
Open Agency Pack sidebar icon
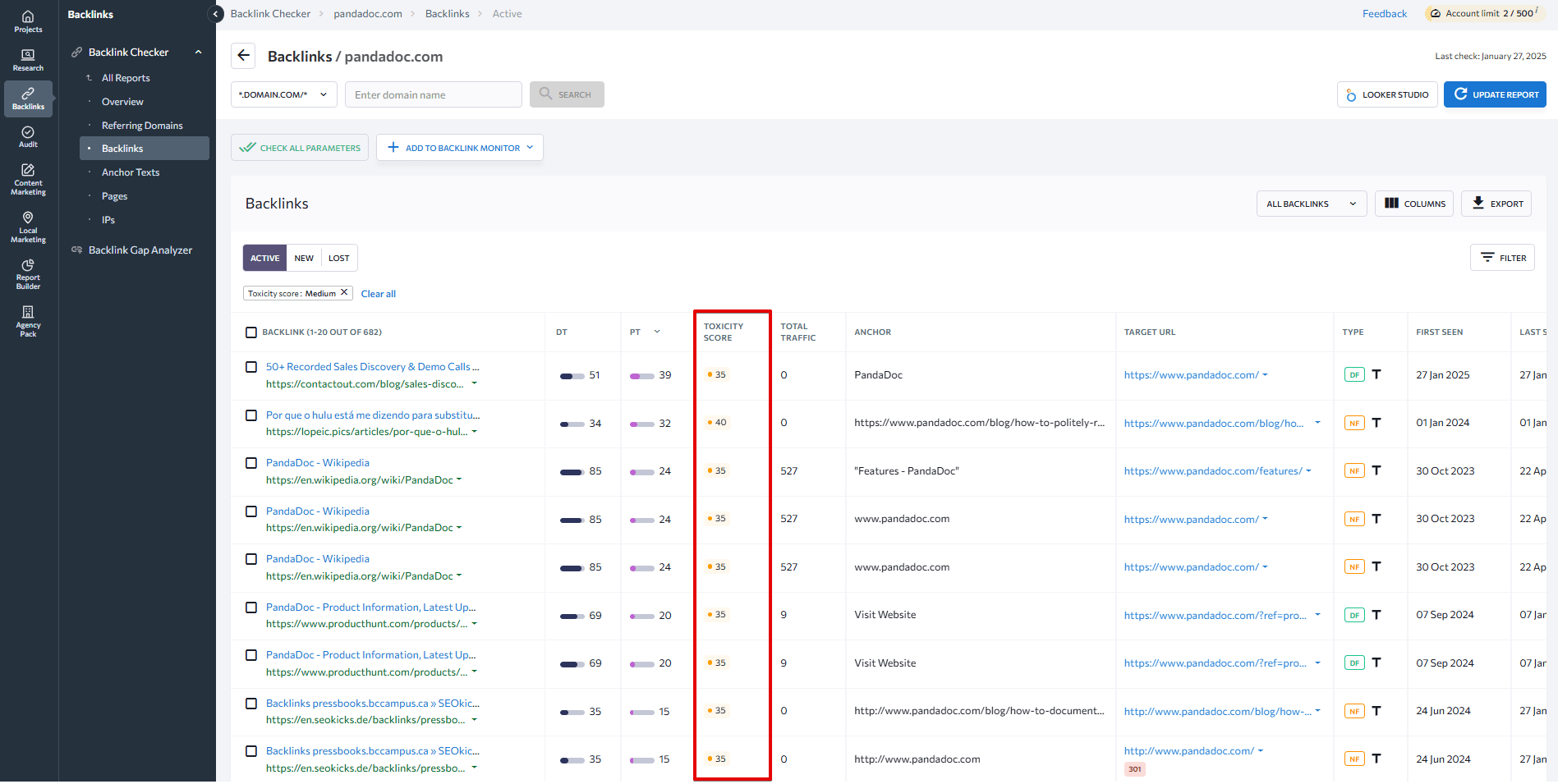point(28,321)
